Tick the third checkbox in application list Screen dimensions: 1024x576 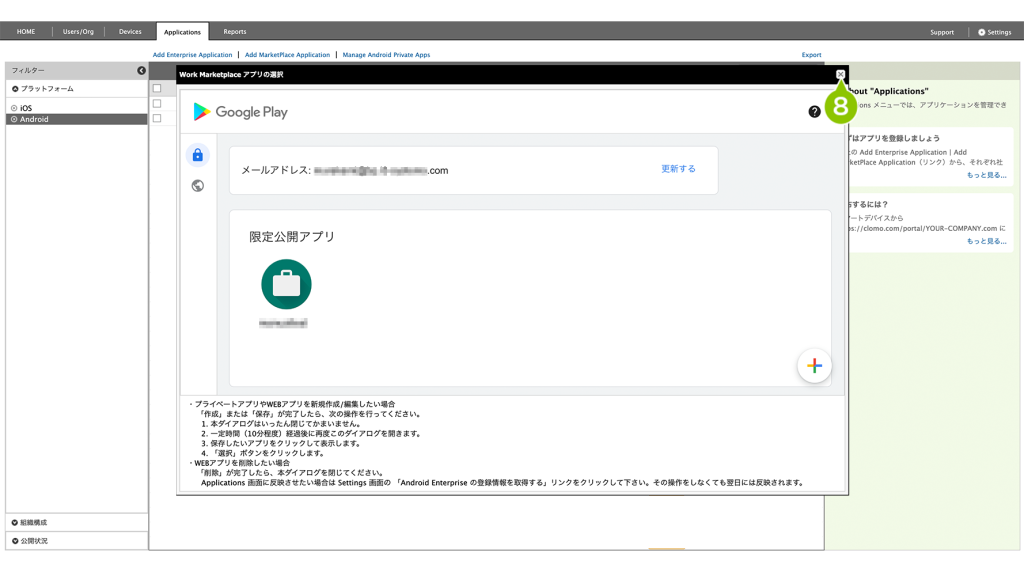coord(157,118)
